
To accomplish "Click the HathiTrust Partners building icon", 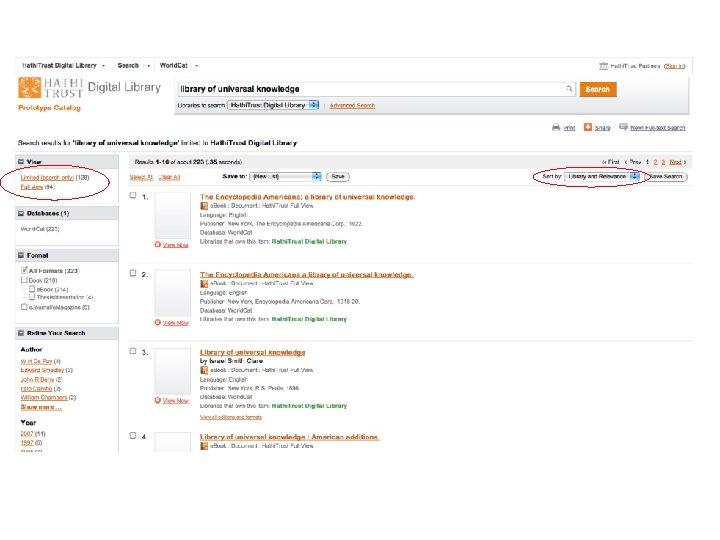I will 603,66.
